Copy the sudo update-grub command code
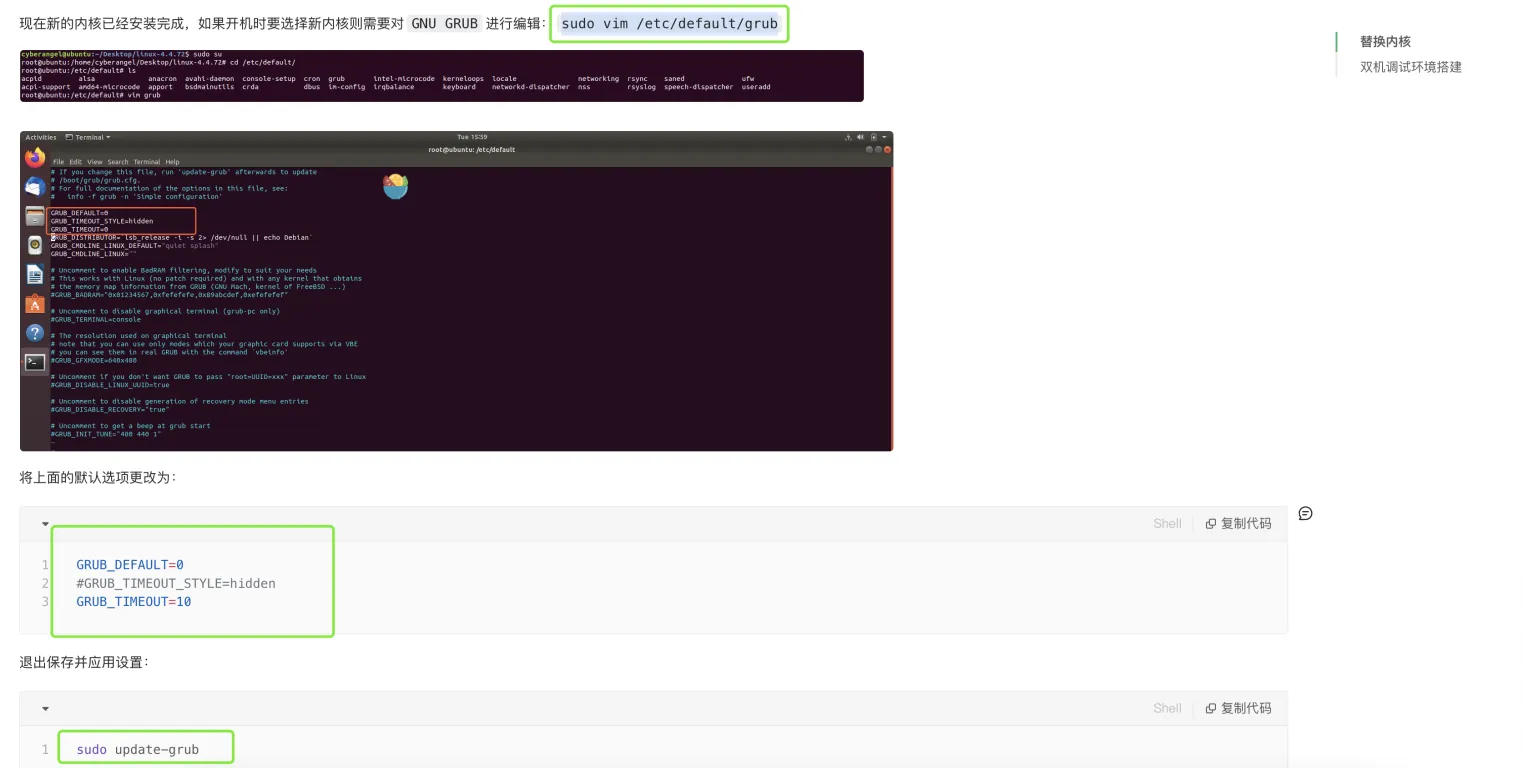This screenshot has height=768, width=1523. (1238, 709)
